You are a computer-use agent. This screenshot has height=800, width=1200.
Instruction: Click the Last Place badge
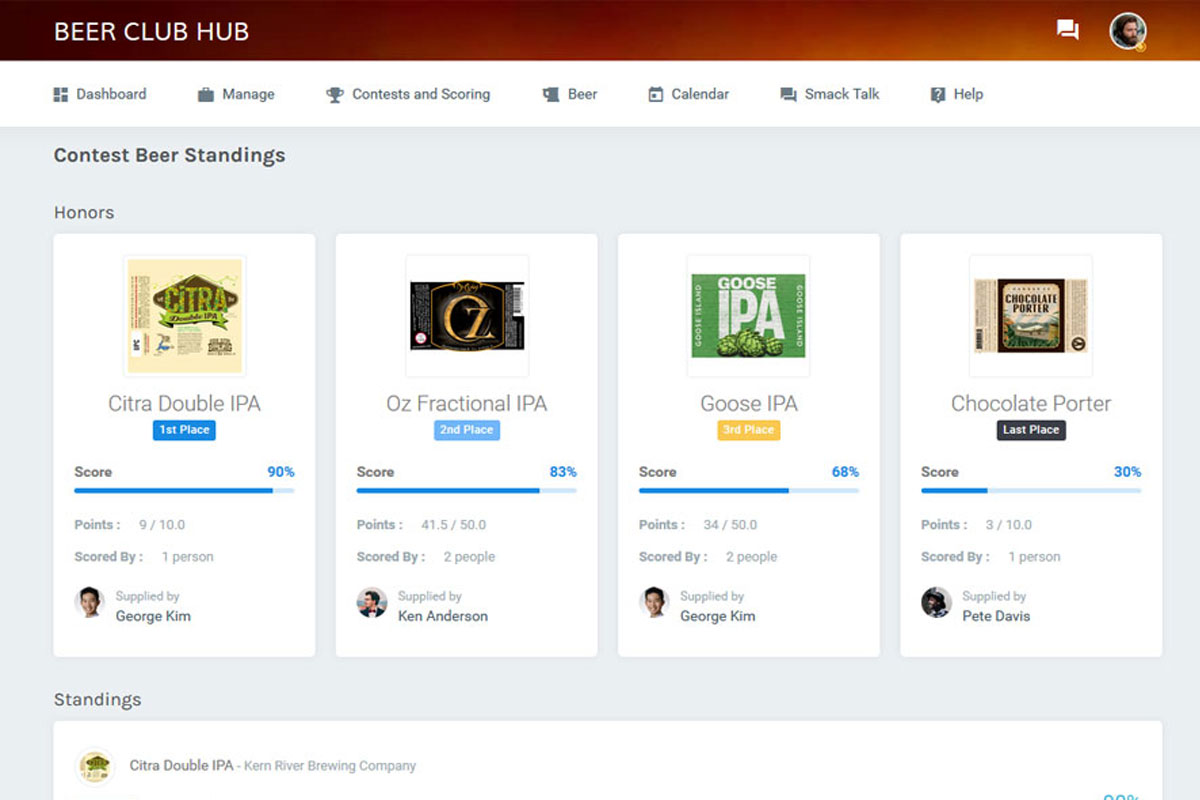(x=1031, y=430)
